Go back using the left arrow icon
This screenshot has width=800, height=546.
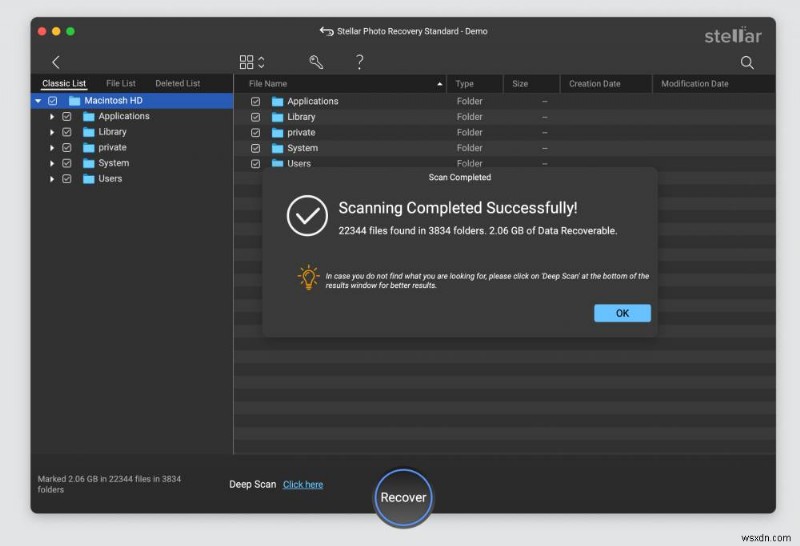click(x=56, y=62)
